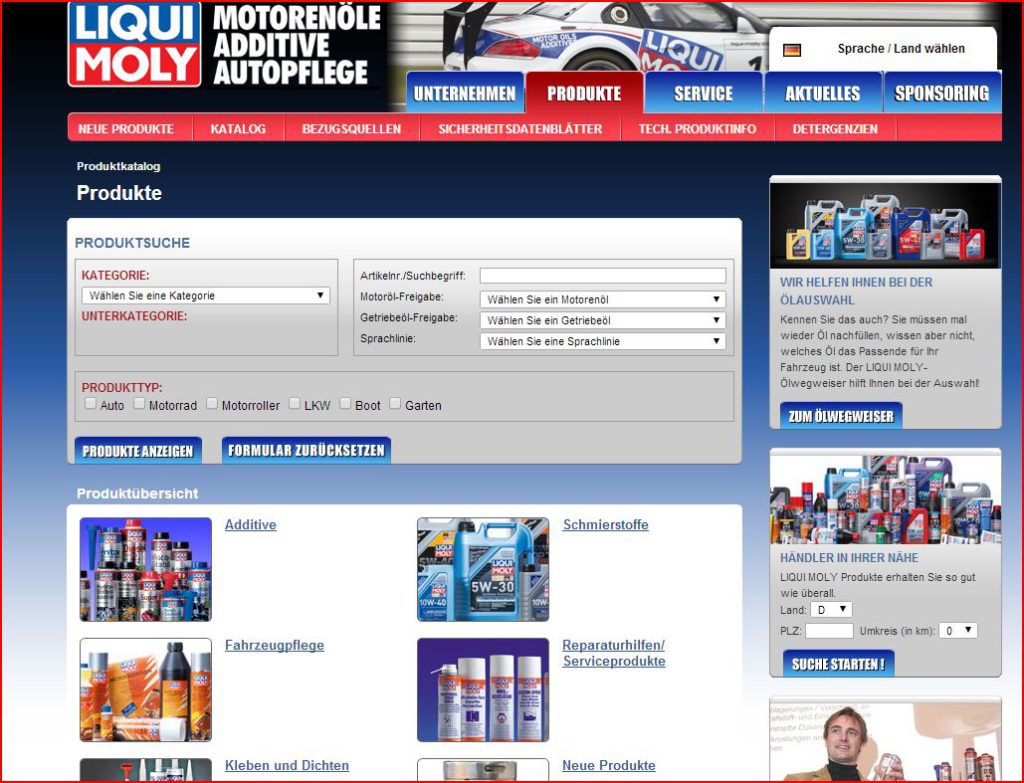The width and height of the screenshot is (1024, 783).
Task: Expand the Kategorie dropdown
Action: (206, 296)
